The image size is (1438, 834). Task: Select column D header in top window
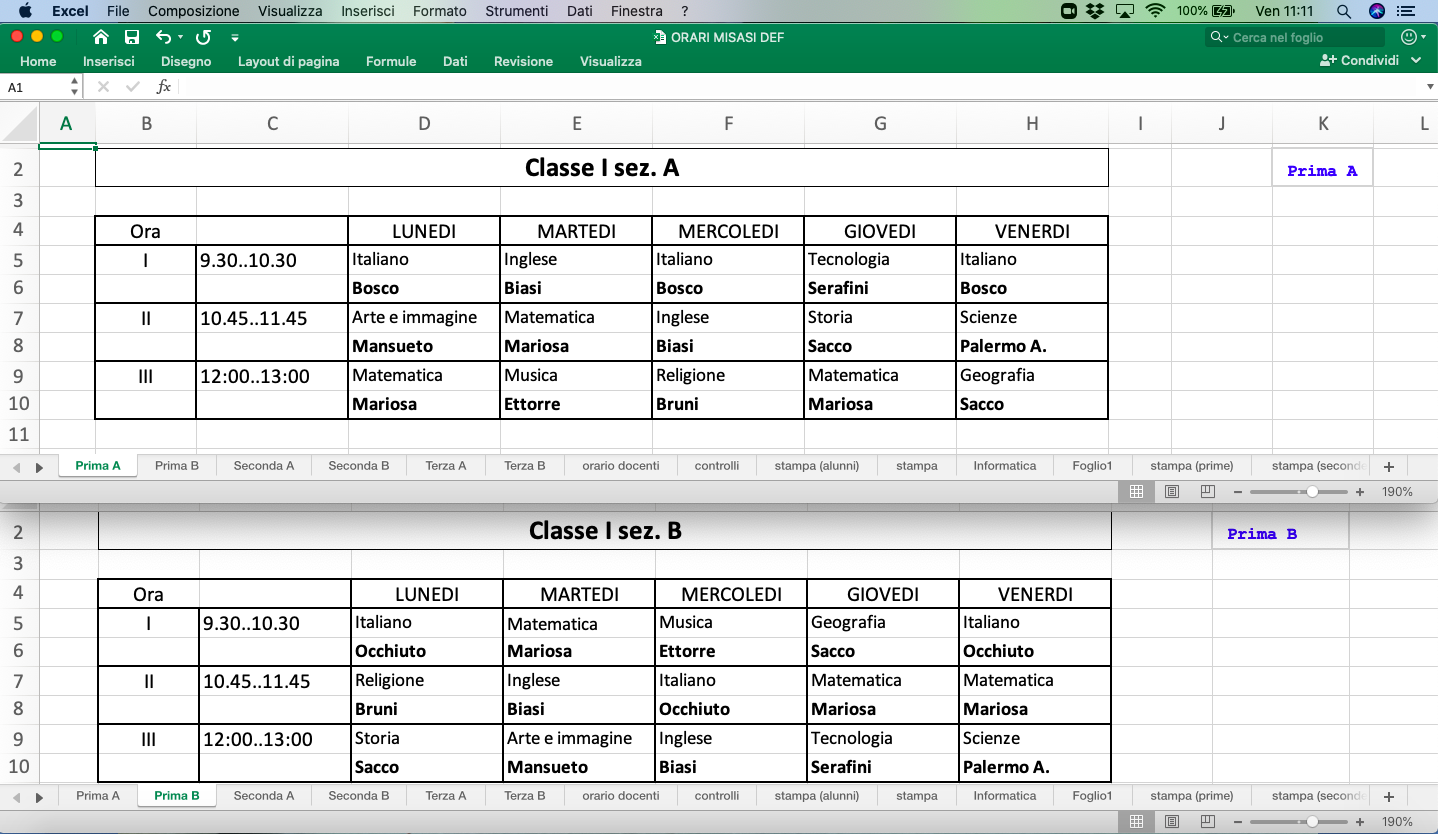424,124
